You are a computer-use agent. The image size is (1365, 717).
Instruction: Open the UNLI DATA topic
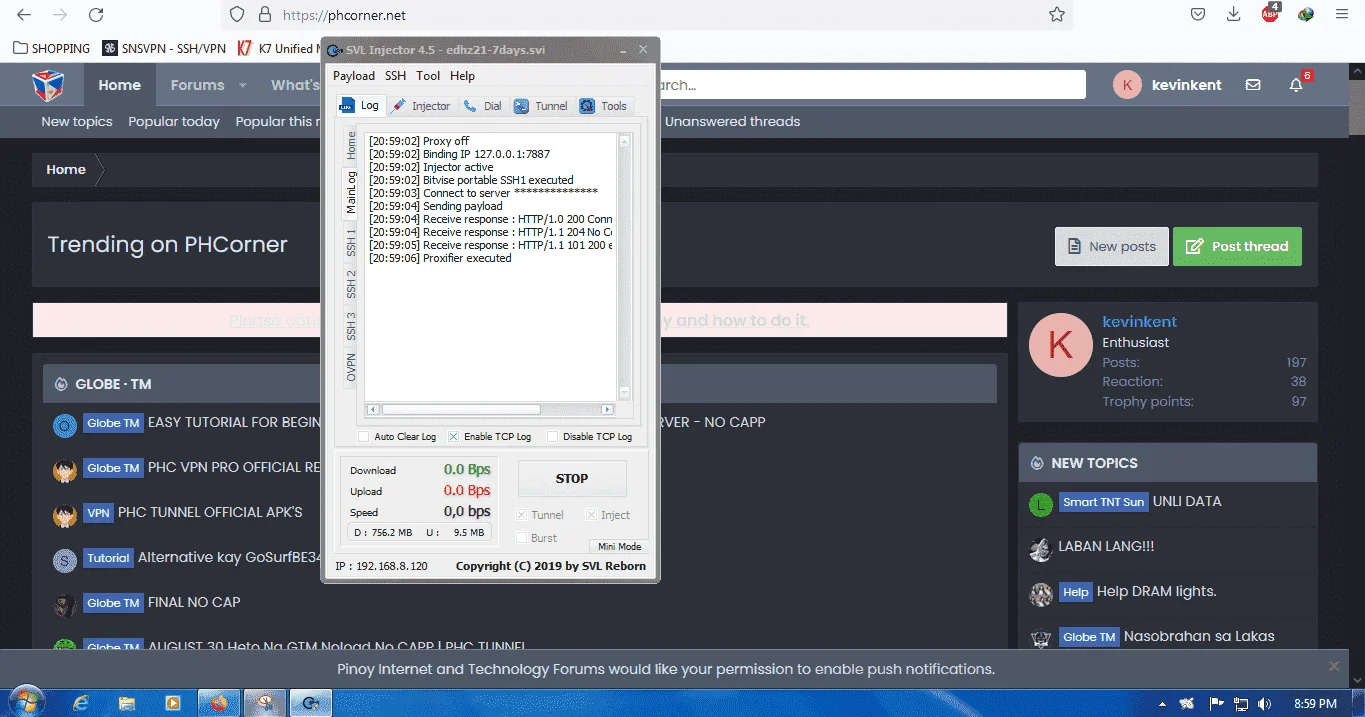tap(1187, 501)
